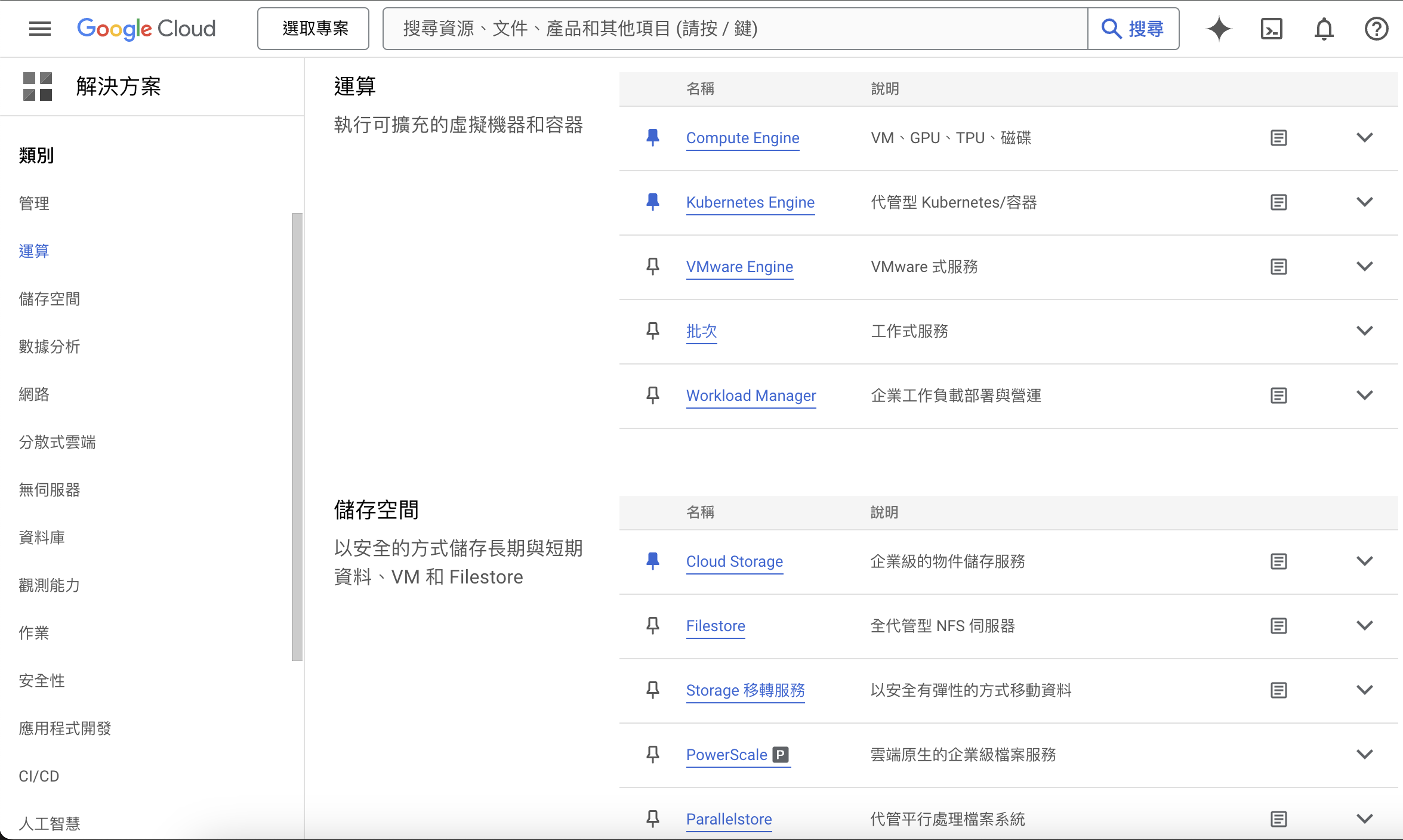The image size is (1403, 840).
Task: Select the 分散式雲端 category
Action: (x=57, y=442)
